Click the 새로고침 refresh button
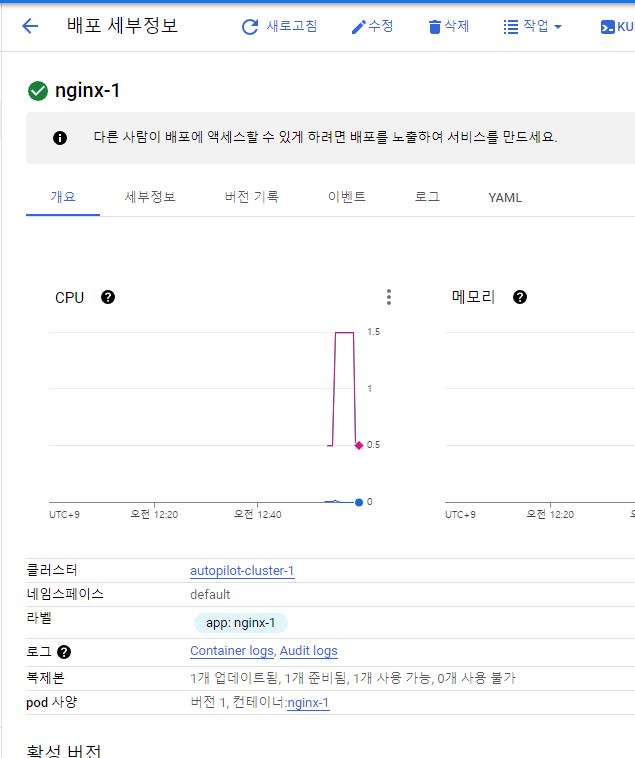The image size is (635, 758). pos(280,26)
